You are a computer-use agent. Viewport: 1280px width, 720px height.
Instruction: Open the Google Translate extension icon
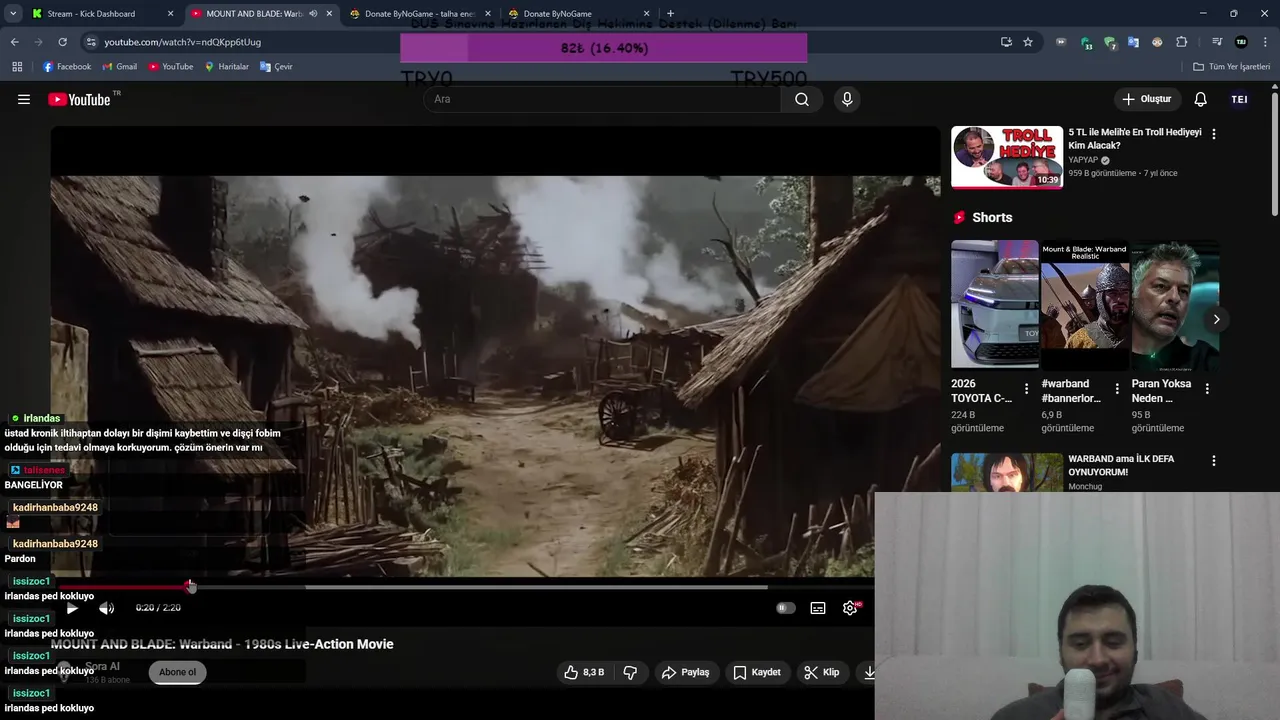pos(1133,42)
